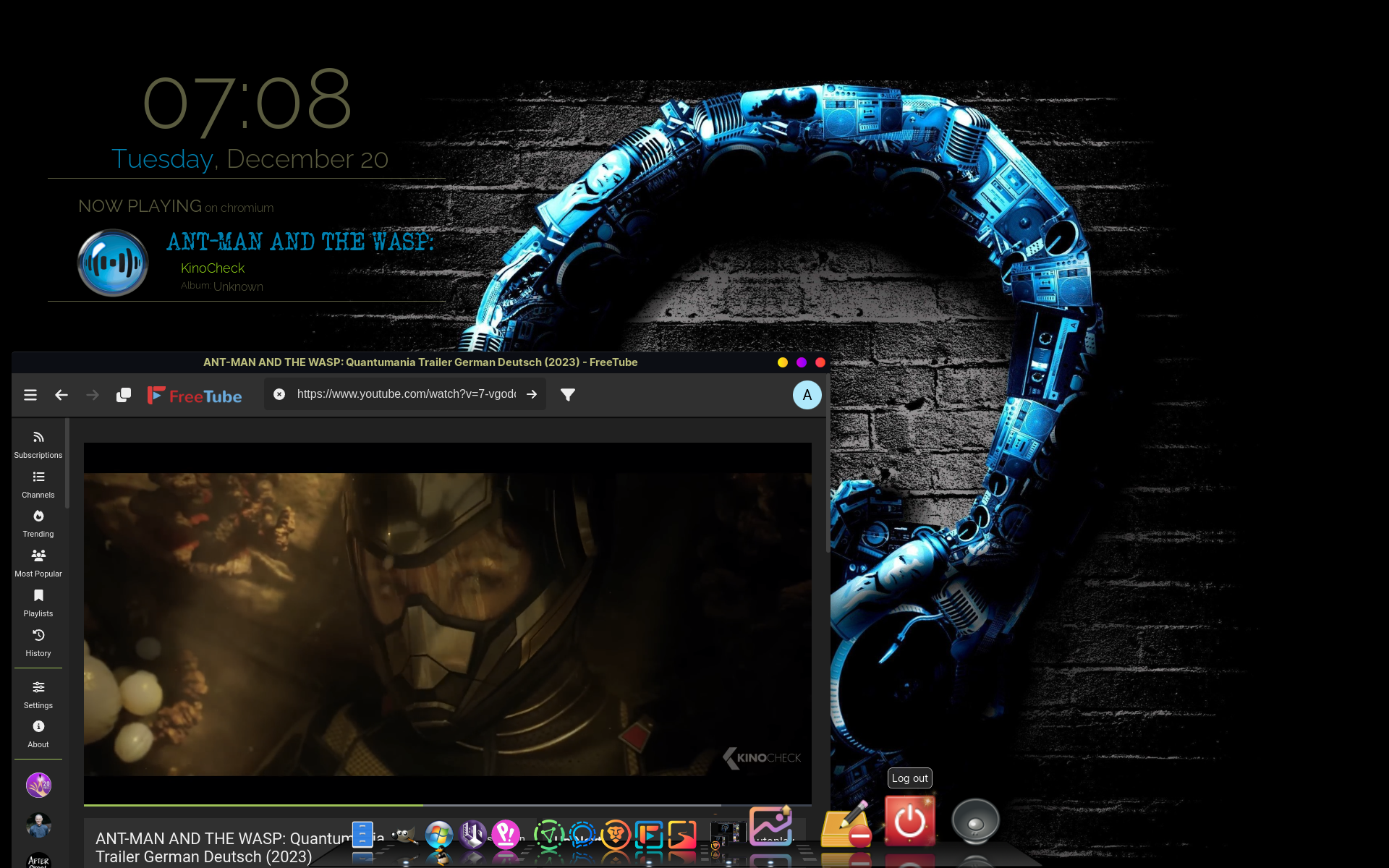Click the Windows orb dock icon
Screen dimensions: 1389x868
point(439,835)
